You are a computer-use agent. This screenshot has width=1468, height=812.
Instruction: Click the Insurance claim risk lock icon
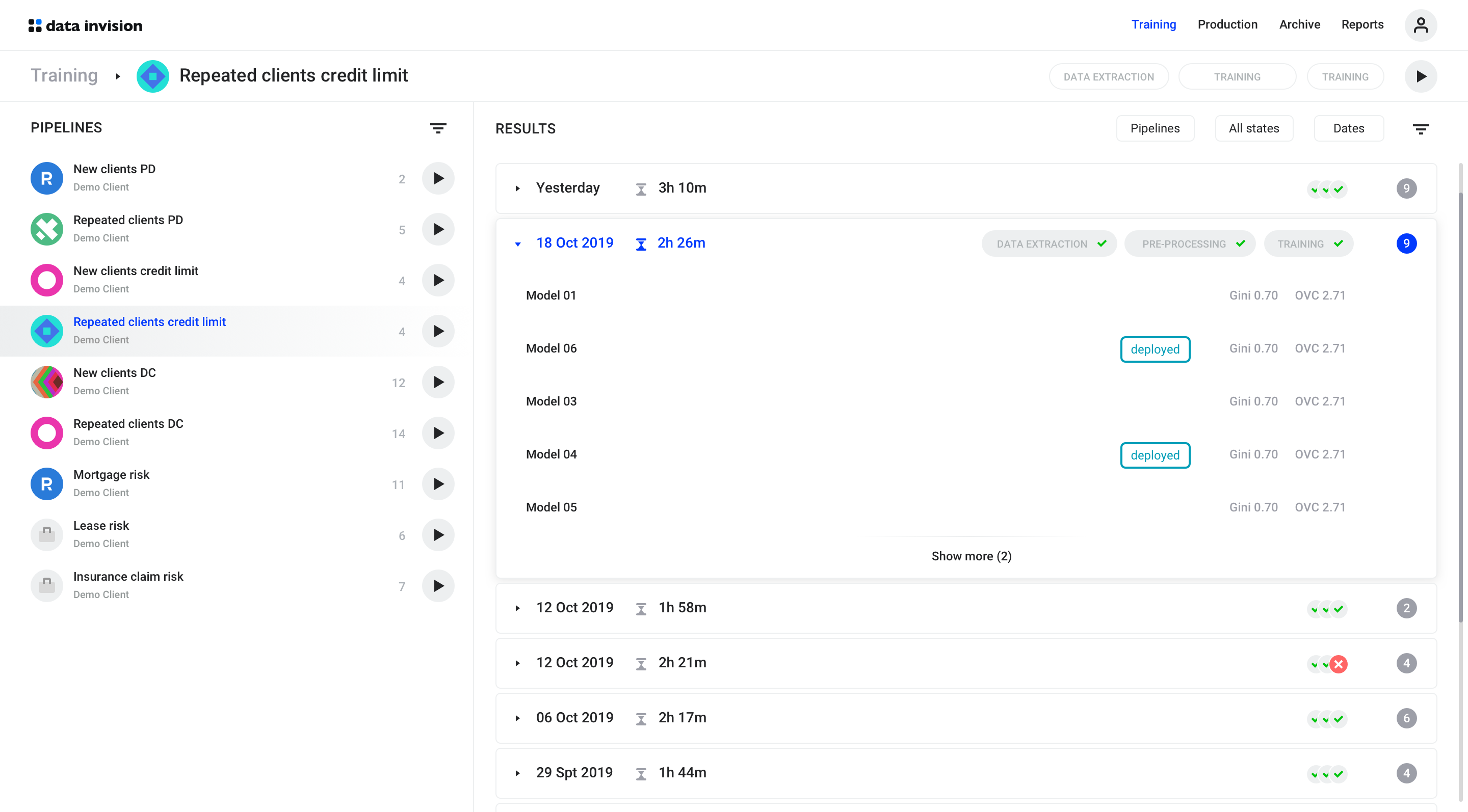pos(47,586)
